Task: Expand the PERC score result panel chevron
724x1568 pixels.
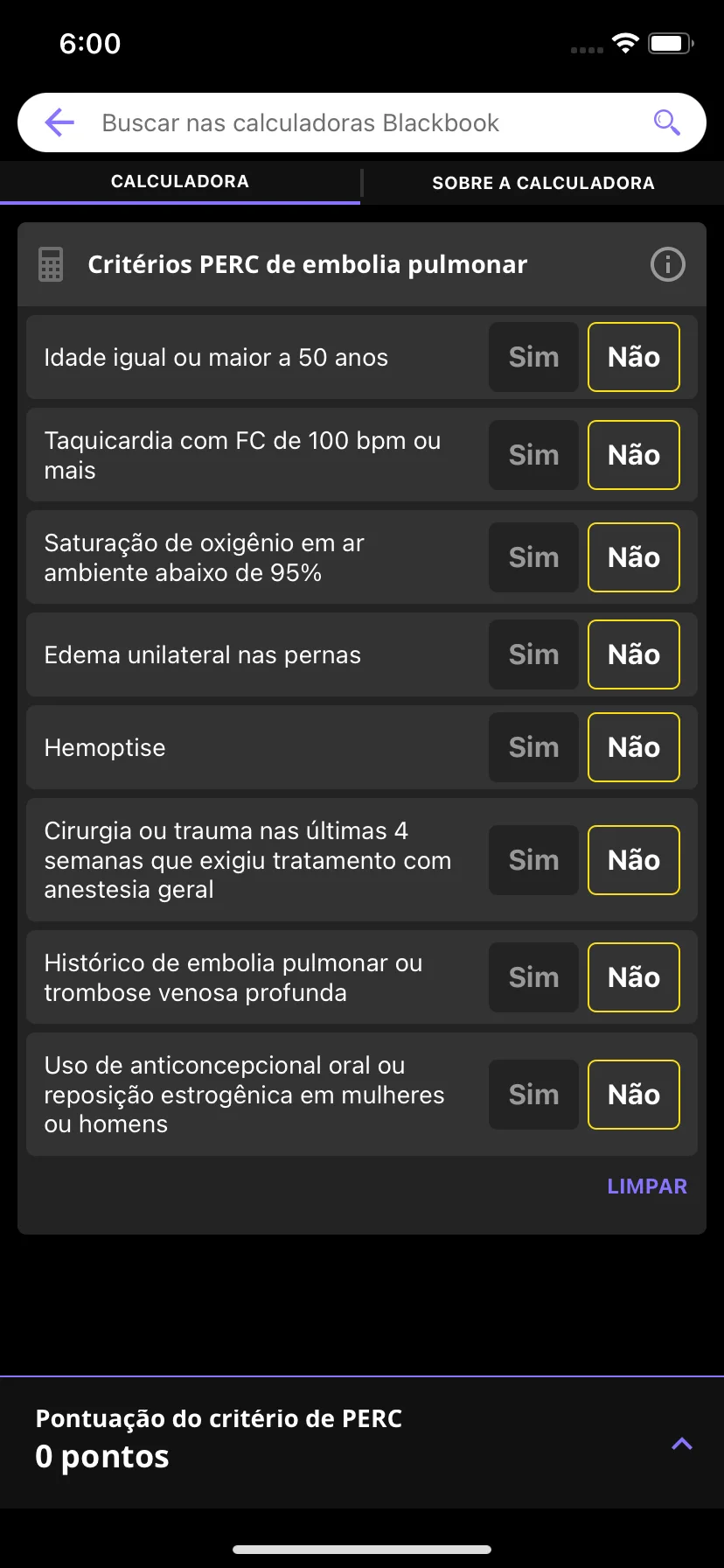Action: [682, 1444]
